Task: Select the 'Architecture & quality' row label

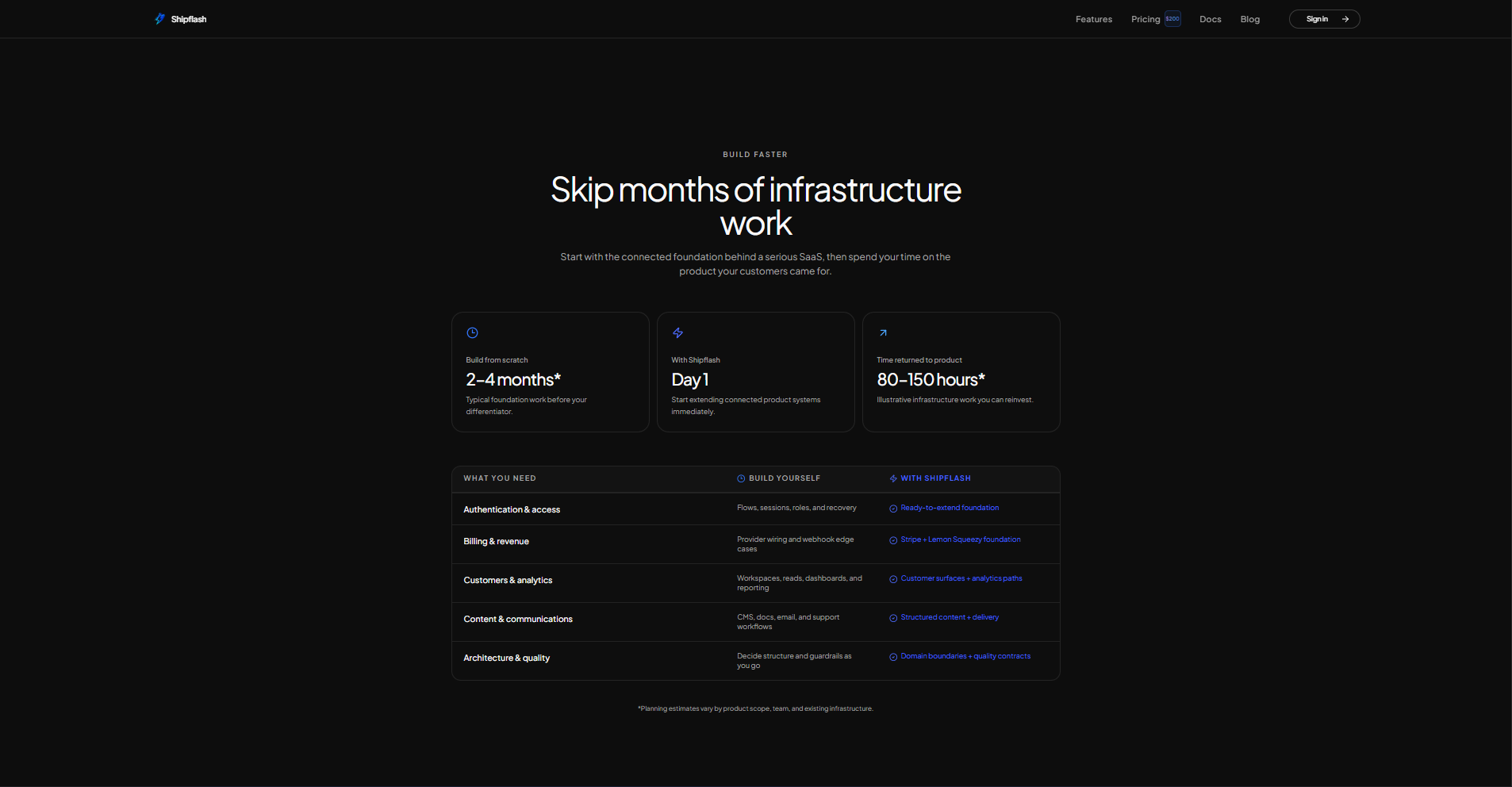Action: (x=506, y=658)
